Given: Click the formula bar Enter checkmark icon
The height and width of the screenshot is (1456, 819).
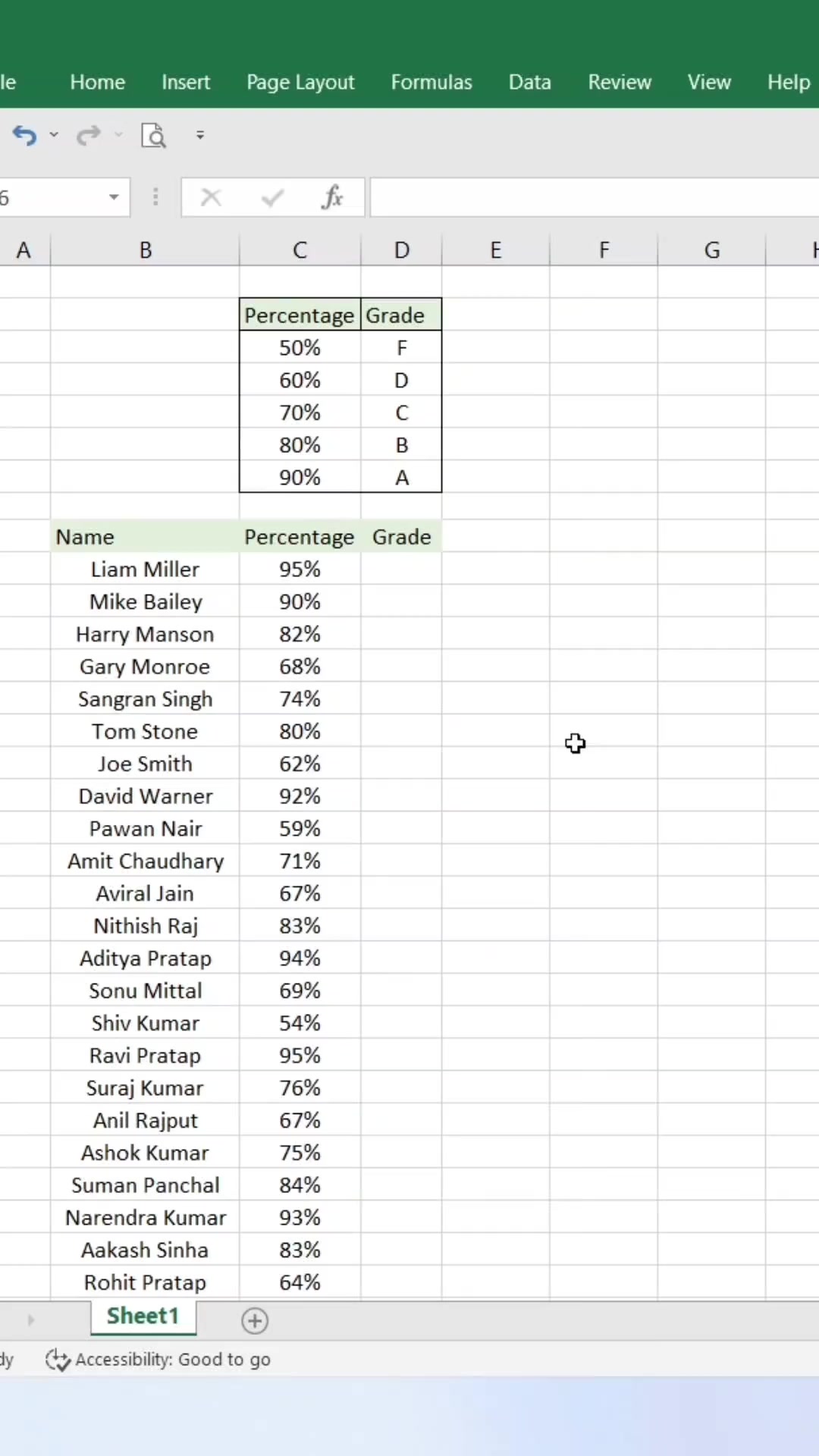Looking at the screenshot, I should pos(272,198).
